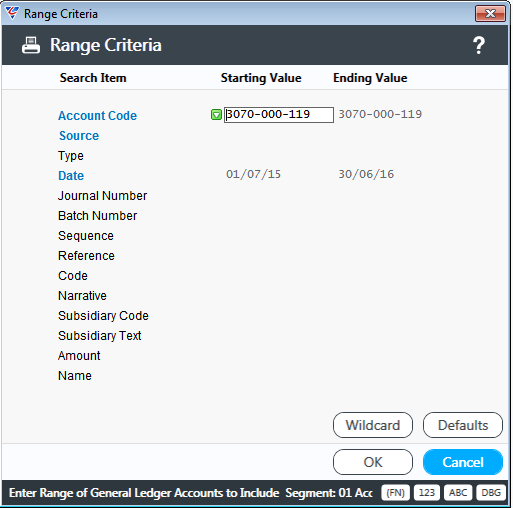Select the Account Code search item
This screenshot has height=508, width=513.
(x=97, y=116)
